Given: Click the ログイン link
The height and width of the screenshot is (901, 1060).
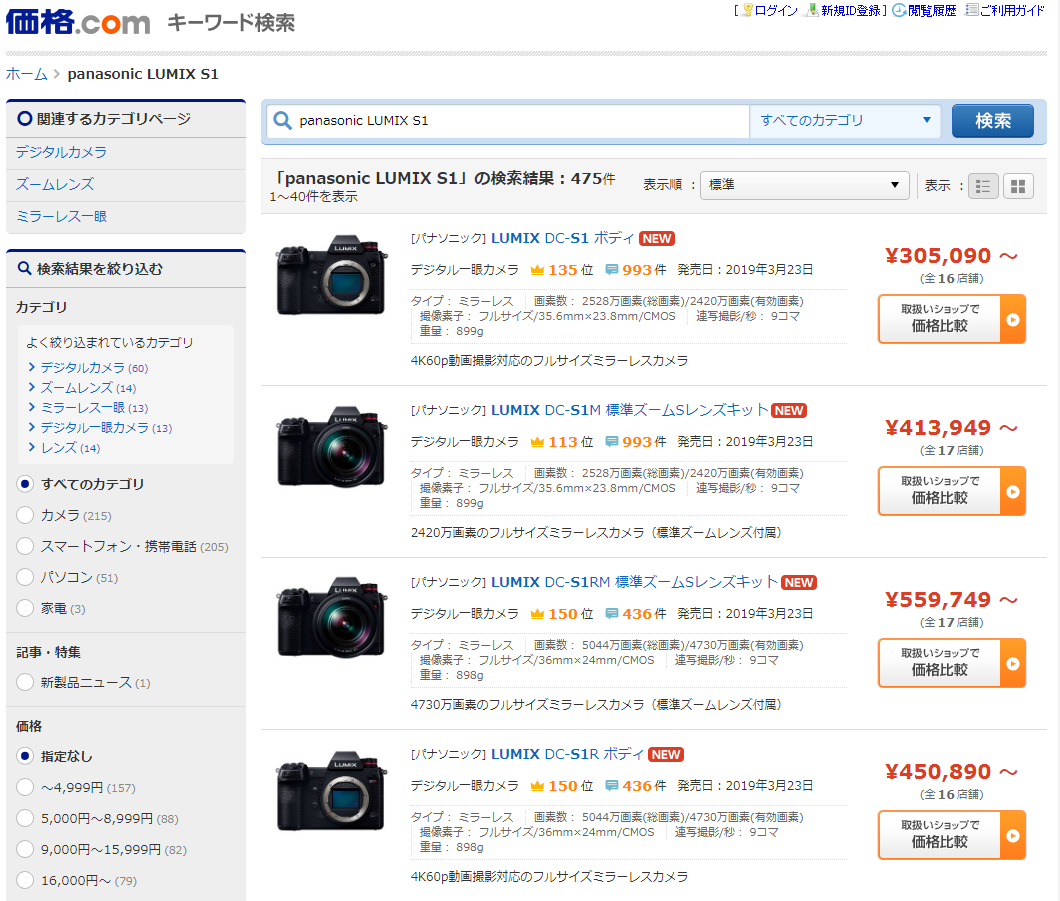Looking at the screenshot, I should tap(776, 10).
